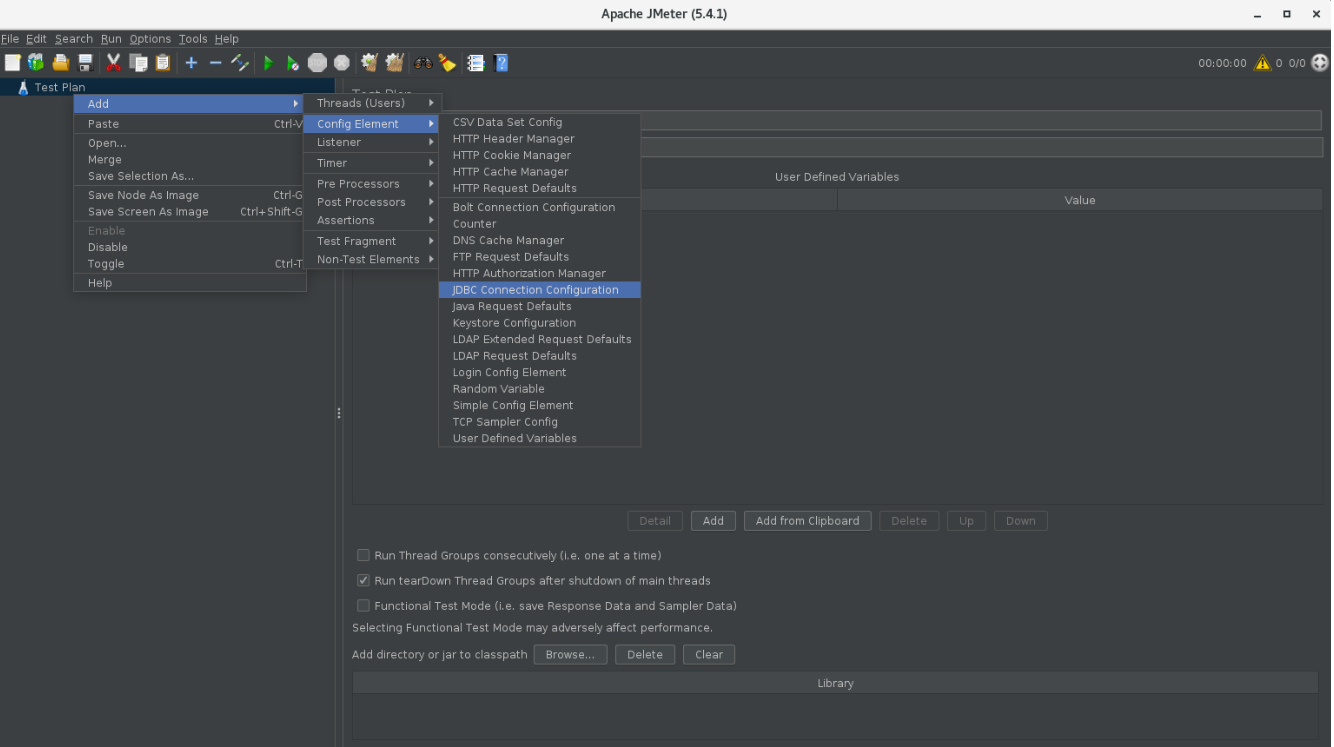
Task: Open the File menu
Action: 10,39
